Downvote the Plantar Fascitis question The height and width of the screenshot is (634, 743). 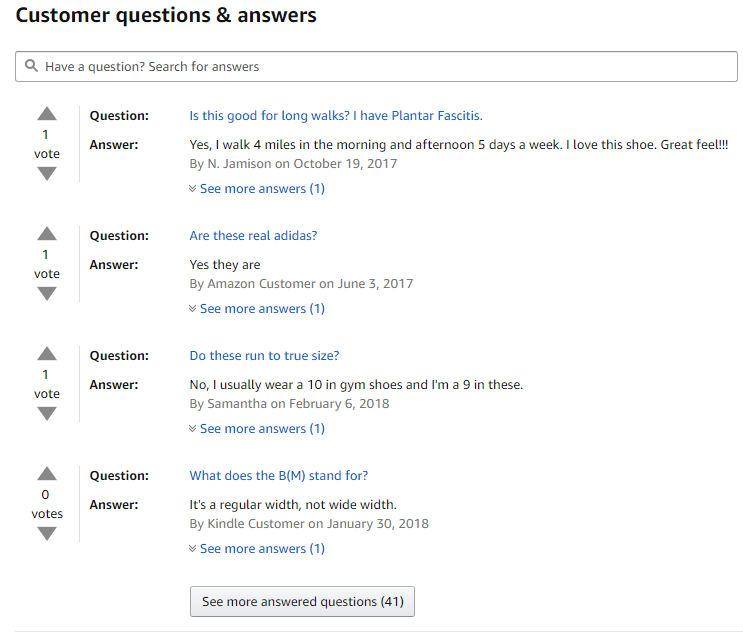point(47,174)
